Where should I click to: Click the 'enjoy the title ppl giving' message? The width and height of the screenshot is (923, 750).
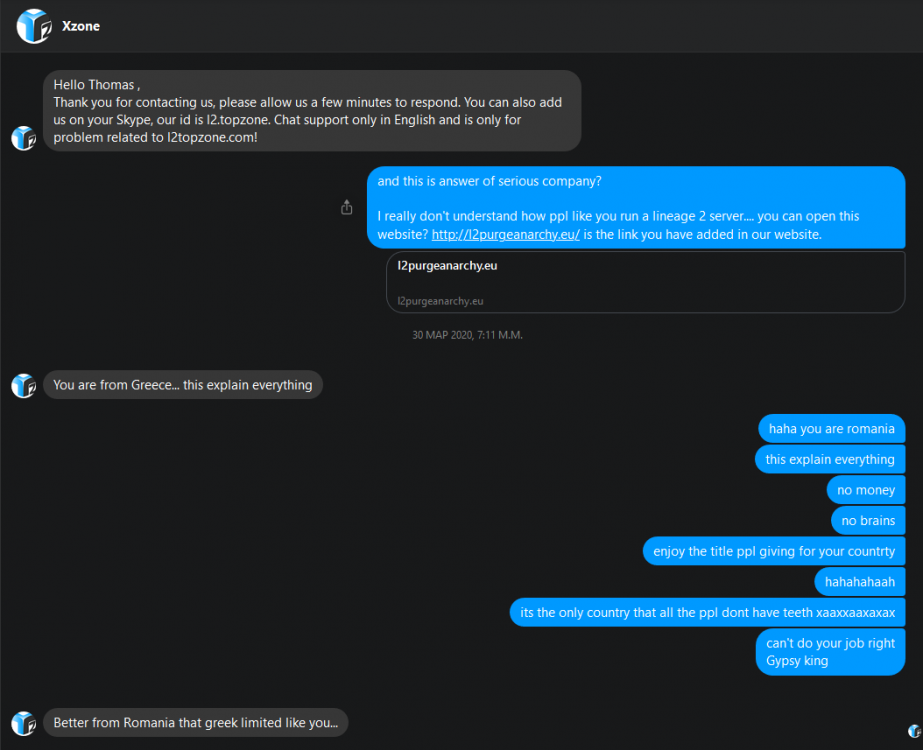774,551
